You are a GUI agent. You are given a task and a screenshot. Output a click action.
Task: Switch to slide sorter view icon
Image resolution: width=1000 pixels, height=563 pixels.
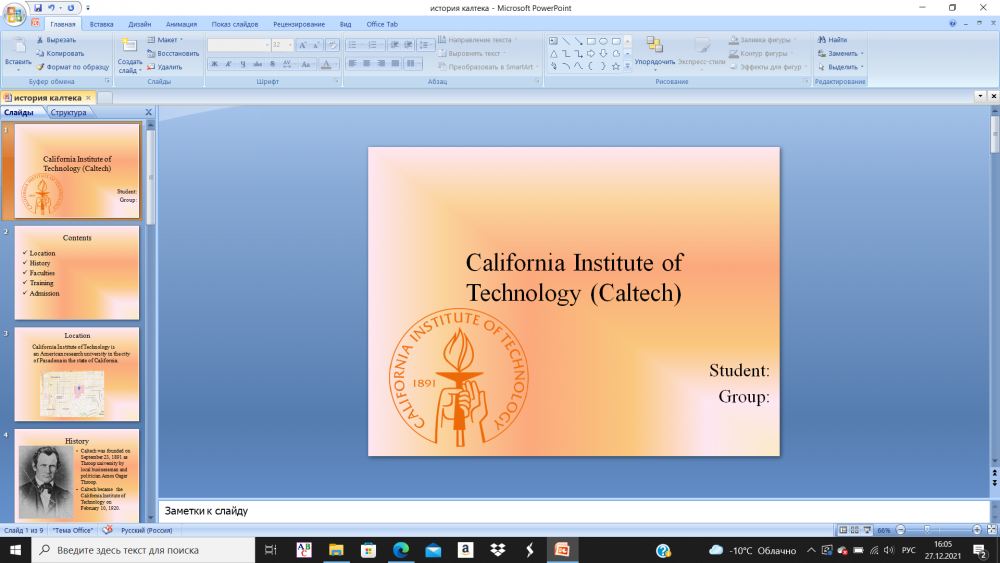tap(855, 530)
